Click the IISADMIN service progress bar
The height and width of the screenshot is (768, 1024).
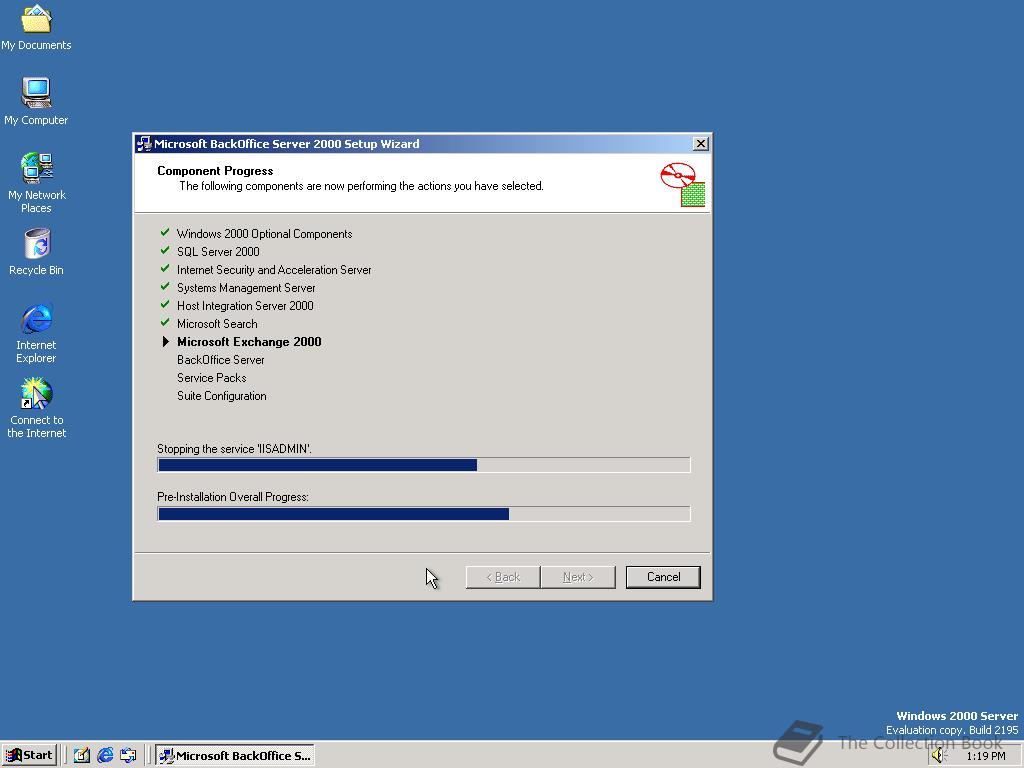(x=423, y=465)
